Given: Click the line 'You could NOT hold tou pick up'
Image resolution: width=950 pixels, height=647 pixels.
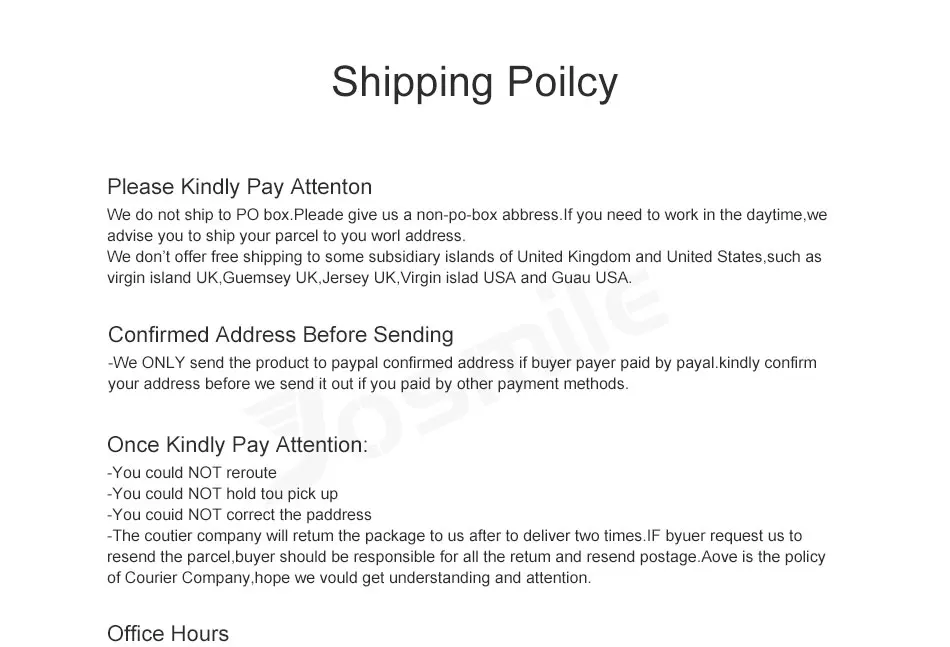Looking at the screenshot, I should tap(222, 494).
